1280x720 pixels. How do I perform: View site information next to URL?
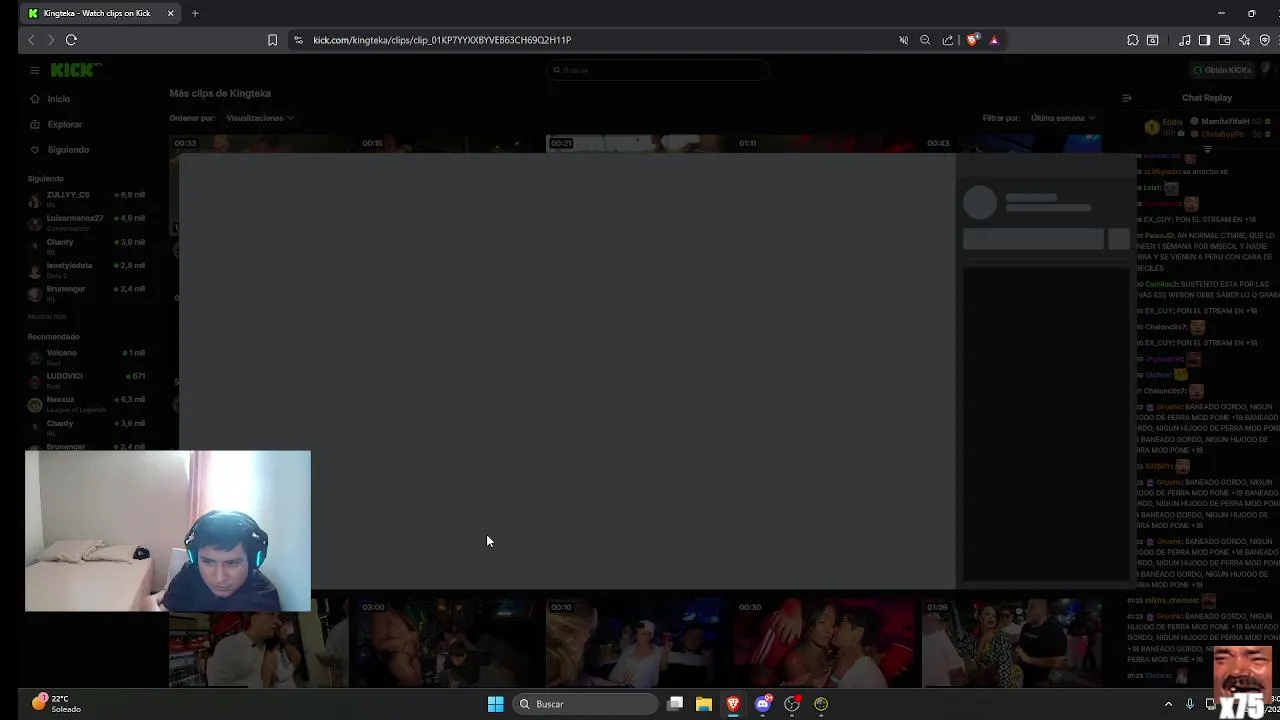click(x=298, y=40)
